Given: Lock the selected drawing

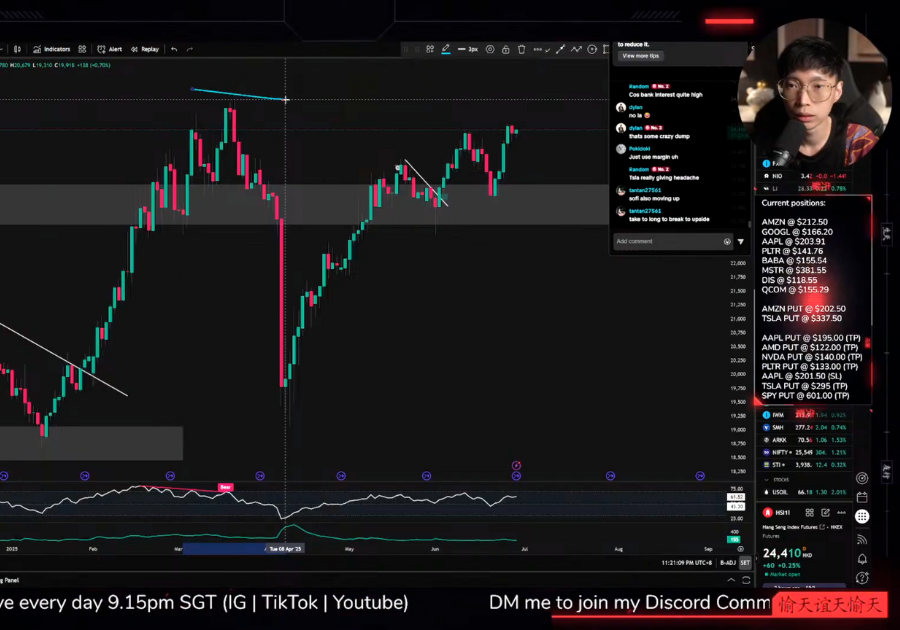Looking at the screenshot, I should tap(507, 49).
